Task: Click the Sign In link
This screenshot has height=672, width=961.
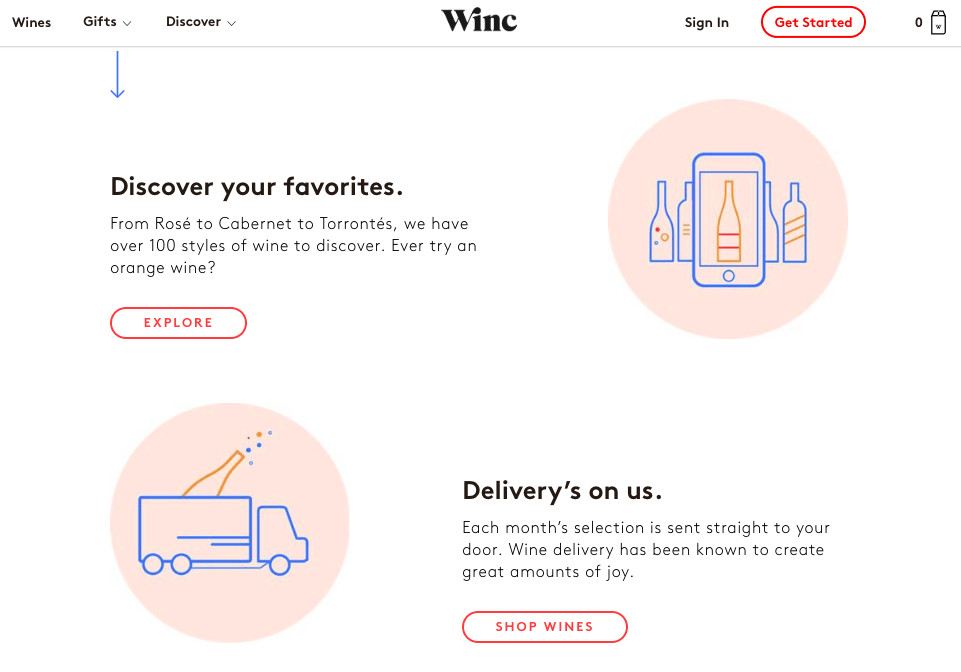Action: point(706,23)
